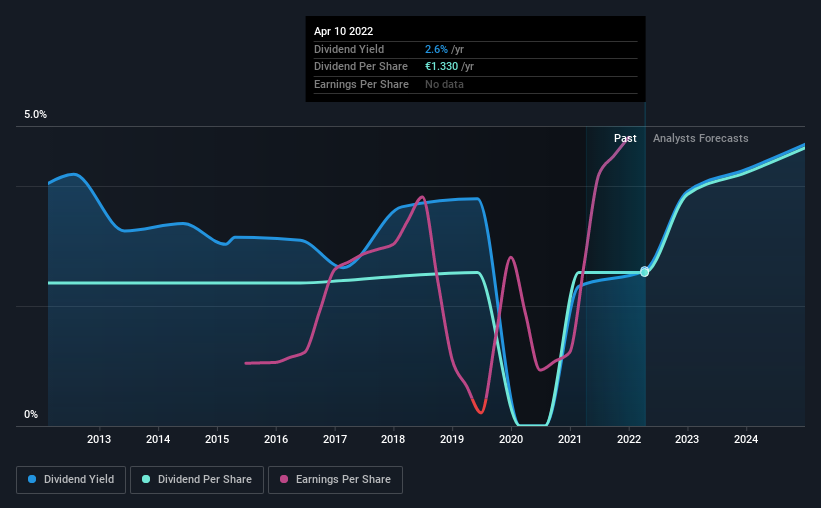This screenshot has height=508, width=821.
Task: Click the highlighted data point marker at Apr 2022
Action: (x=645, y=272)
